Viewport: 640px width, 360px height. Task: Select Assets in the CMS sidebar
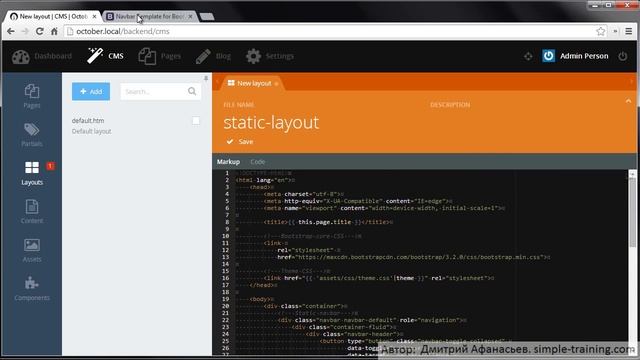tap(32, 250)
